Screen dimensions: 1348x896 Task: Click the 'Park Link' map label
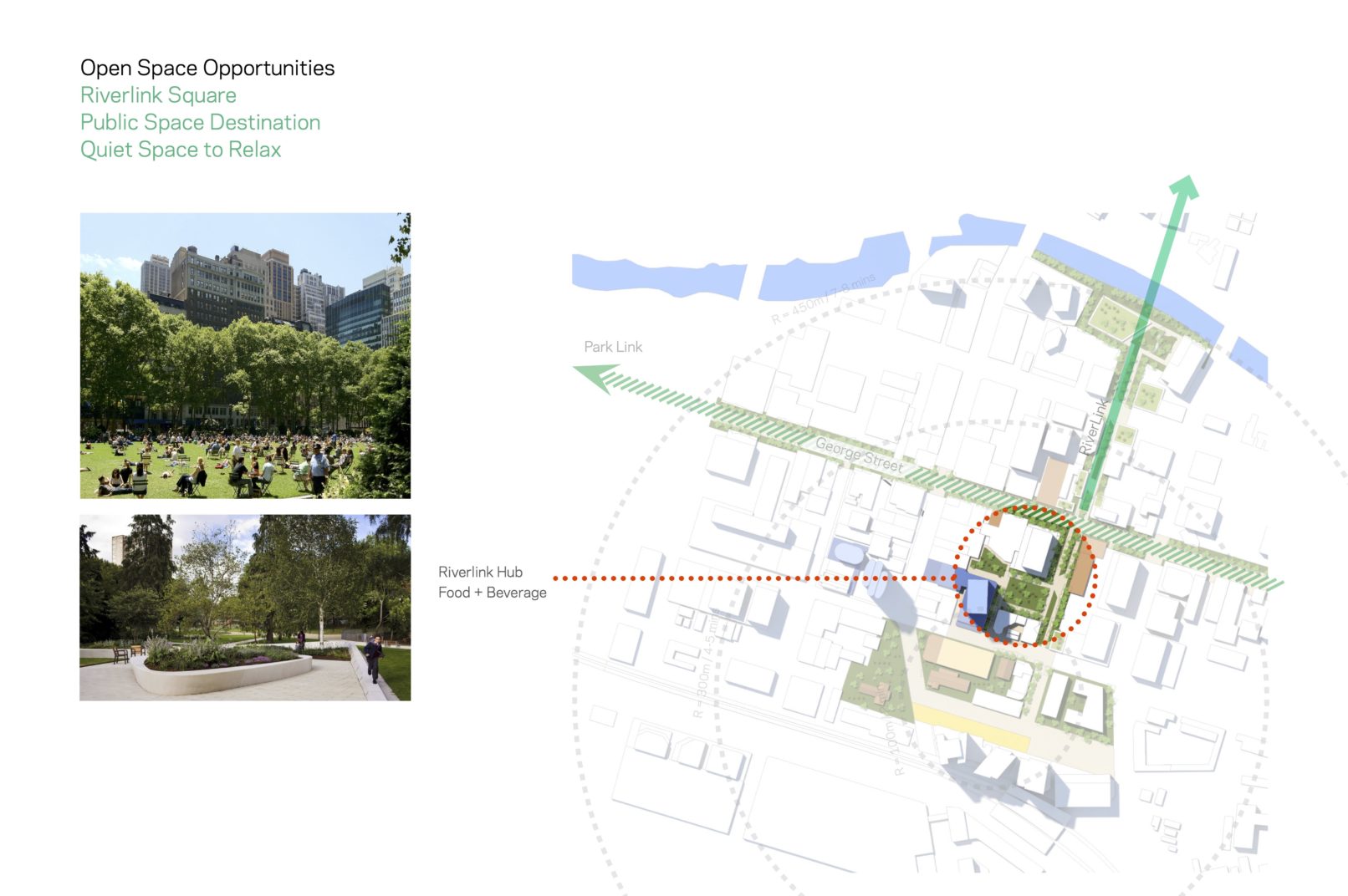(x=613, y=347)
